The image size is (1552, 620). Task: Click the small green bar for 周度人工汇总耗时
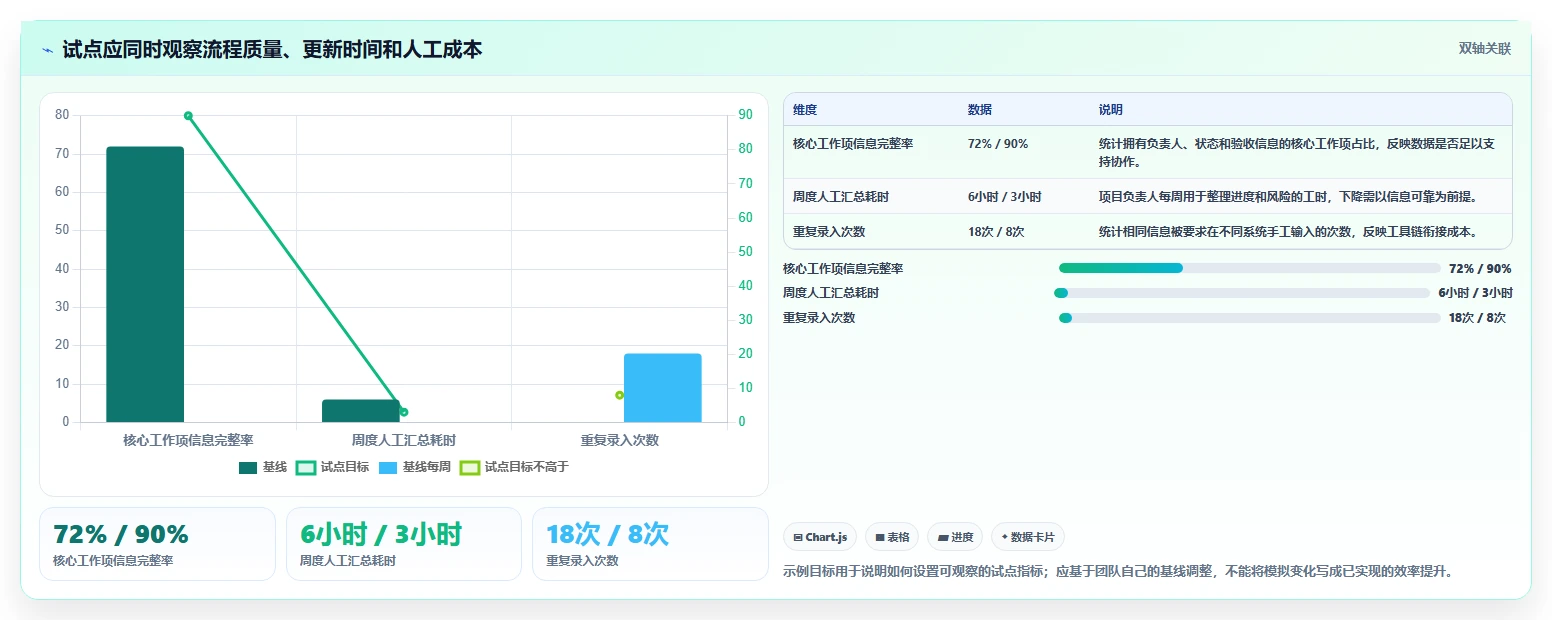click(361, 411)
